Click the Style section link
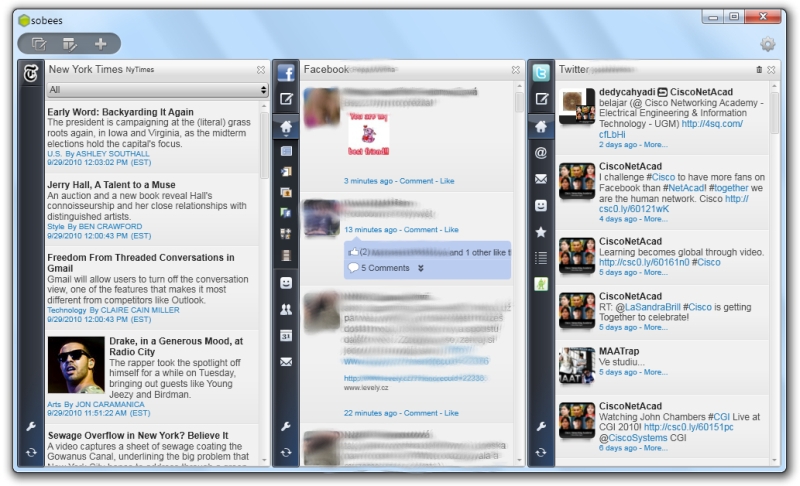 click(56, 226)
